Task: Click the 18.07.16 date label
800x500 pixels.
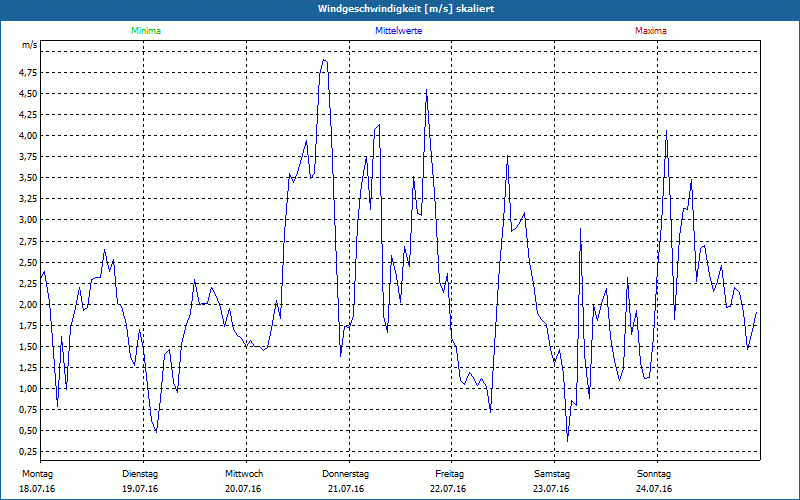Action: point(37,489)
